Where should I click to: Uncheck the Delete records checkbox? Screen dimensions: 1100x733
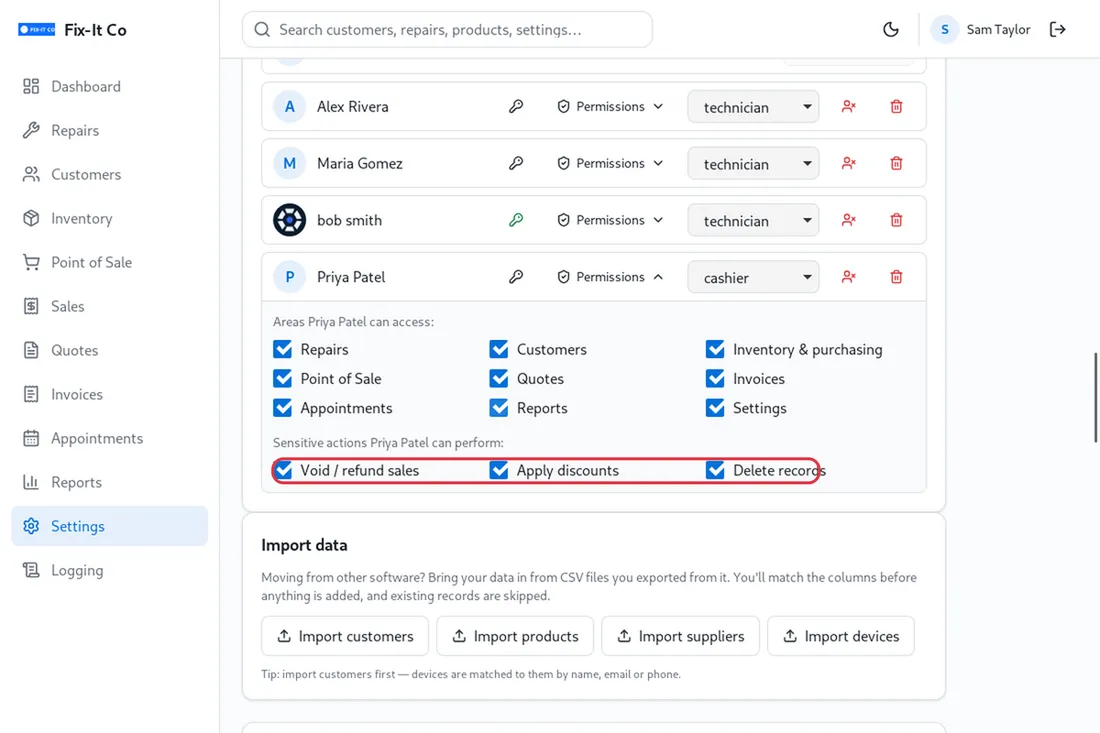pos(715,470)
